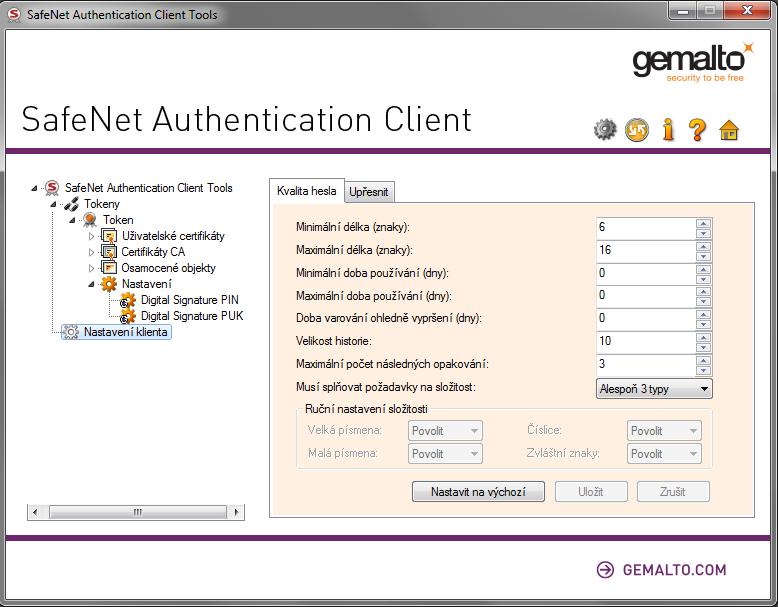This screenshot has height=607, width=778.
Task: Select Nastavení klienta tree item
Action: [126, 332]
